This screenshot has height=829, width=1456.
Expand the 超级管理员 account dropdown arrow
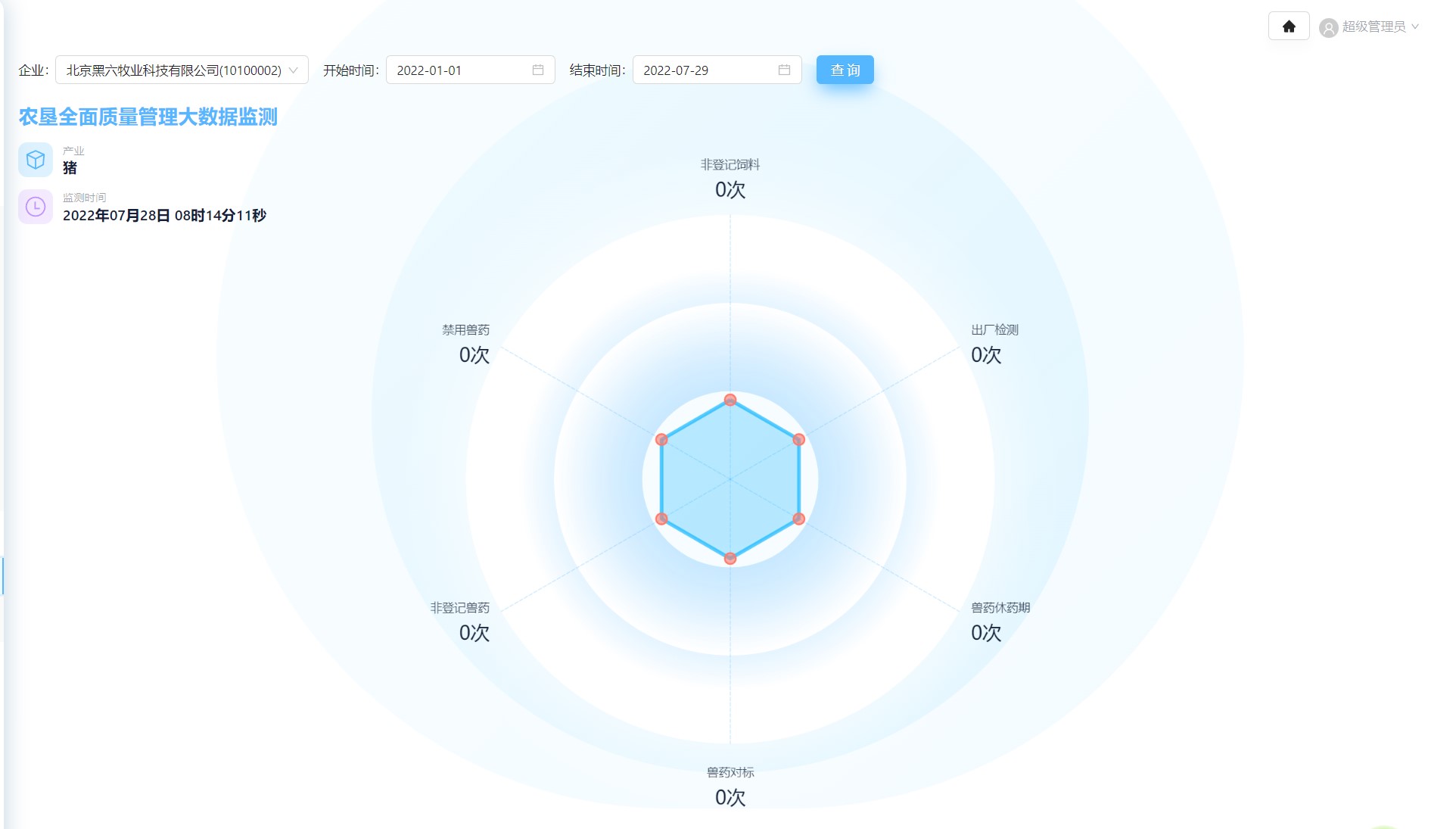pyautogui.click(x=1415, y=26)
